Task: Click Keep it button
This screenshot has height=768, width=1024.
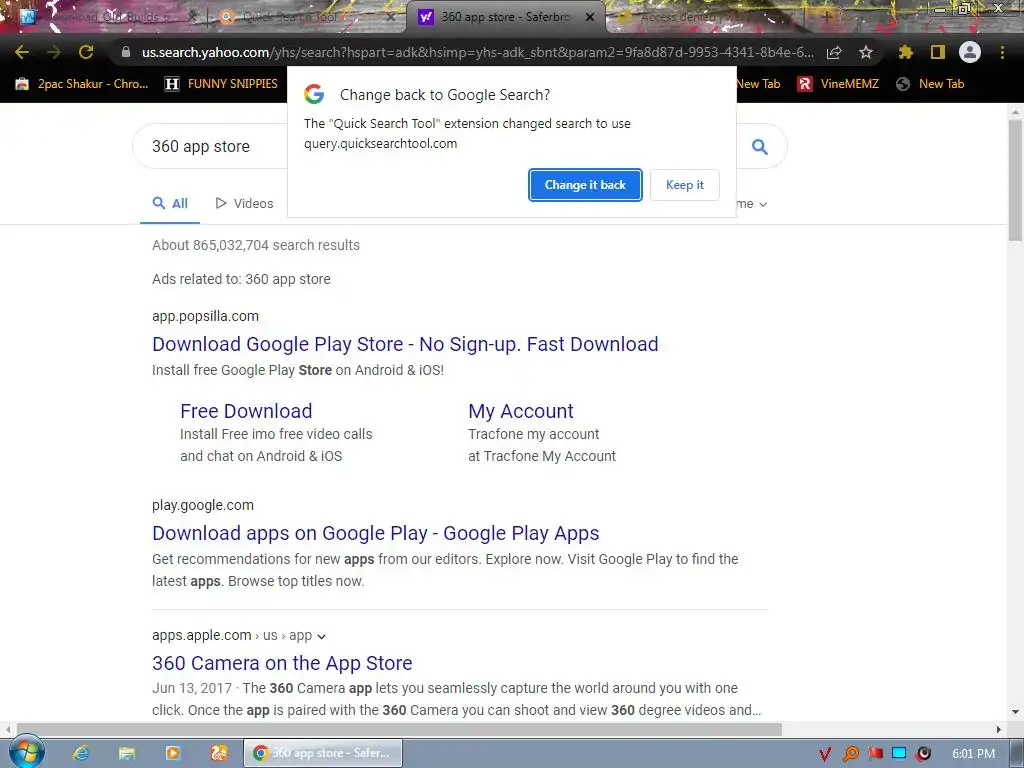Action: pyautogui.click(x=685, y=185)
